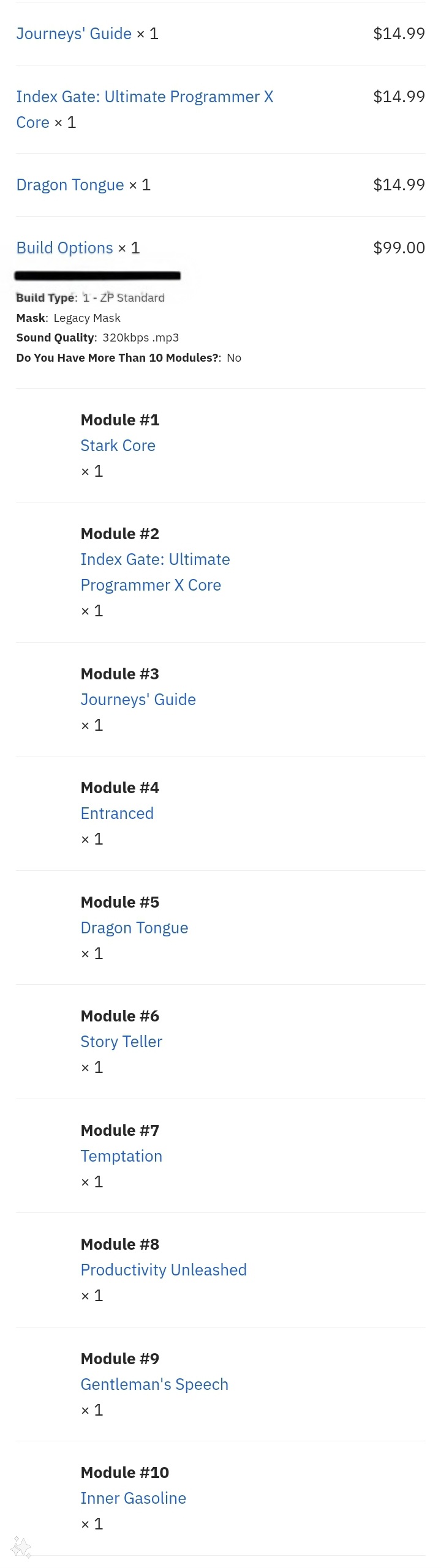Open the Temptation module link
441x1568 pixels.
pyautogui.click(x=121, y=1156)
